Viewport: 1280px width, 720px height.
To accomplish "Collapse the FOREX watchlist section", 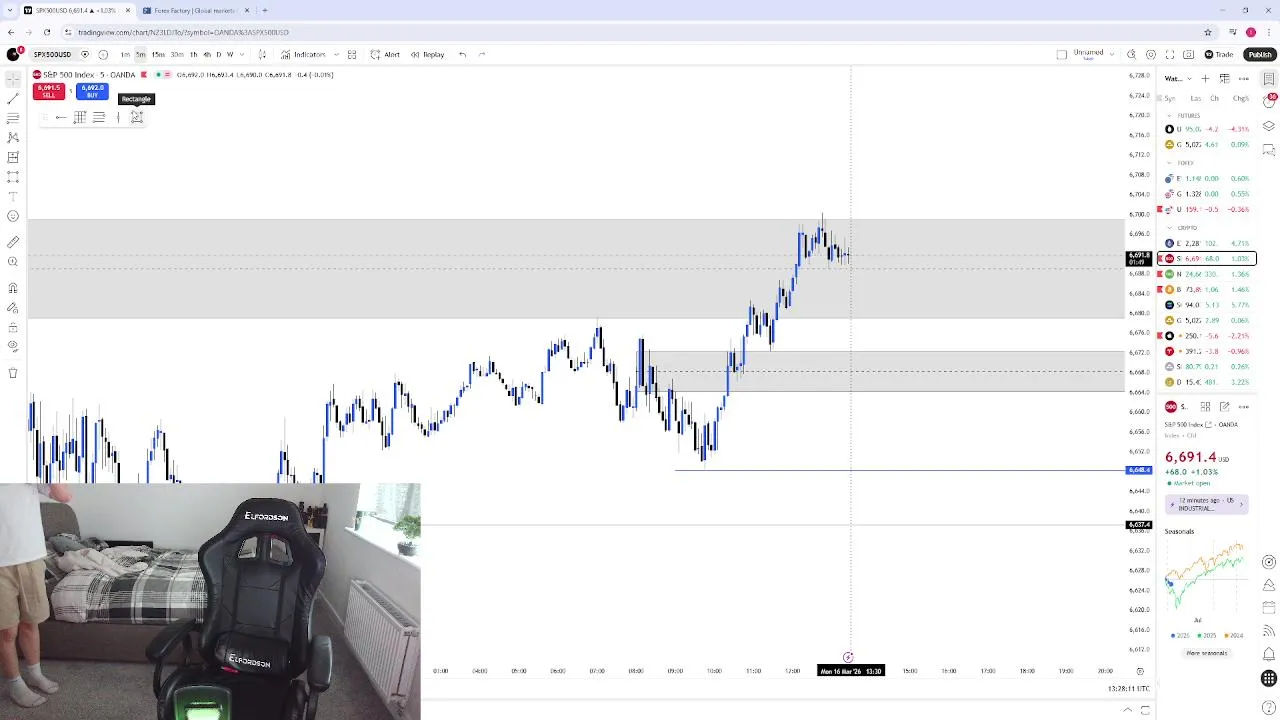I will (1169, 163).
